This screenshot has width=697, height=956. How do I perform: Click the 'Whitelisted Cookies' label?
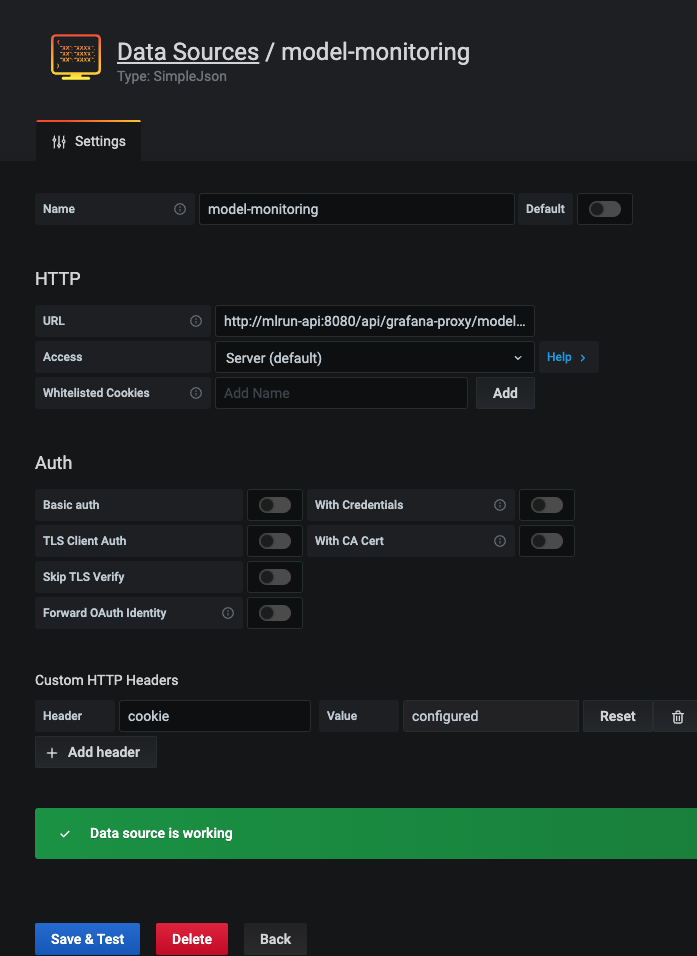point(96,393)
